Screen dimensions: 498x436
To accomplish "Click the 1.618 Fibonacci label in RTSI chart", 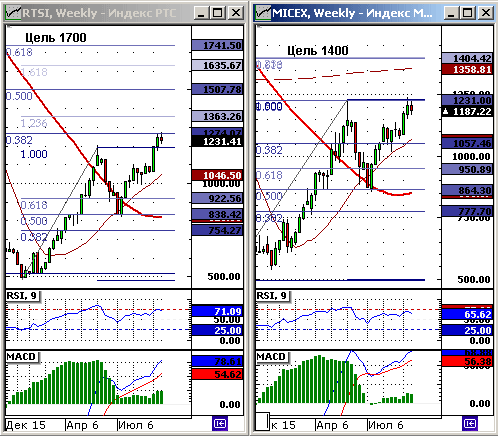I will coord(34,72).
